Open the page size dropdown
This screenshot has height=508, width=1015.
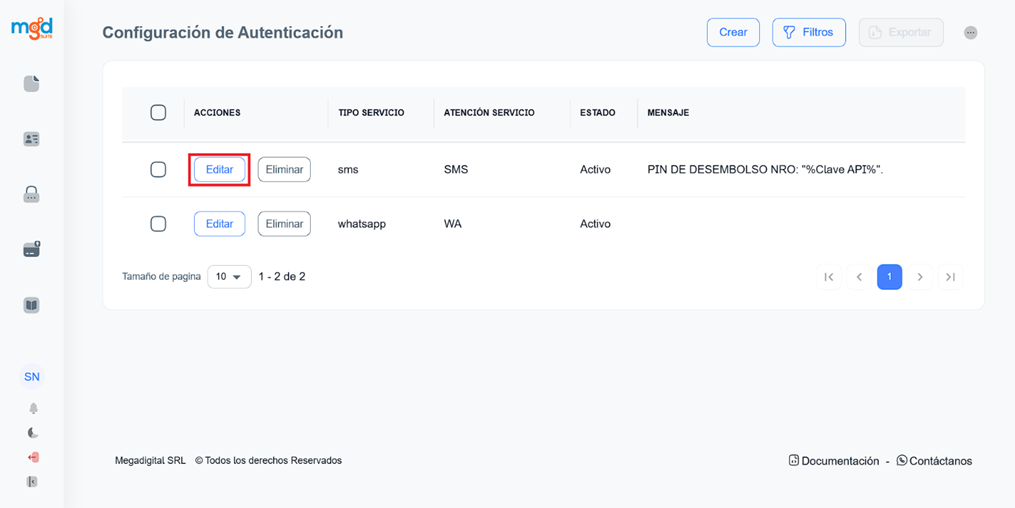tap(229, 277)
